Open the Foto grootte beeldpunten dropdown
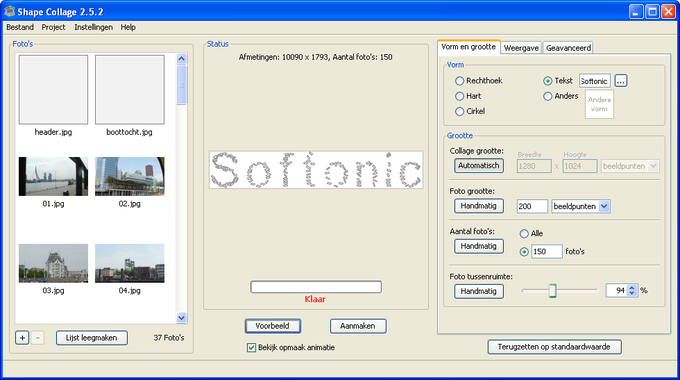Viewport: 680px width, 380px height. 604,206
